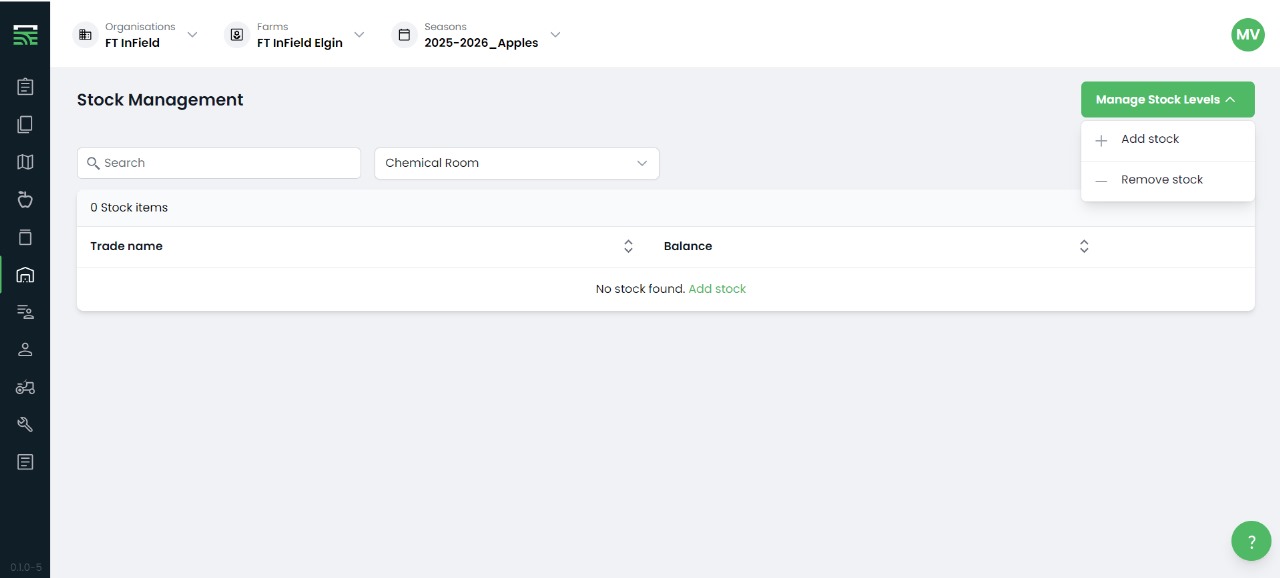The width and height of the screenshot is (1280, 578).
Task: Open the list with user sidebar icon
Action: pos(25,312)
